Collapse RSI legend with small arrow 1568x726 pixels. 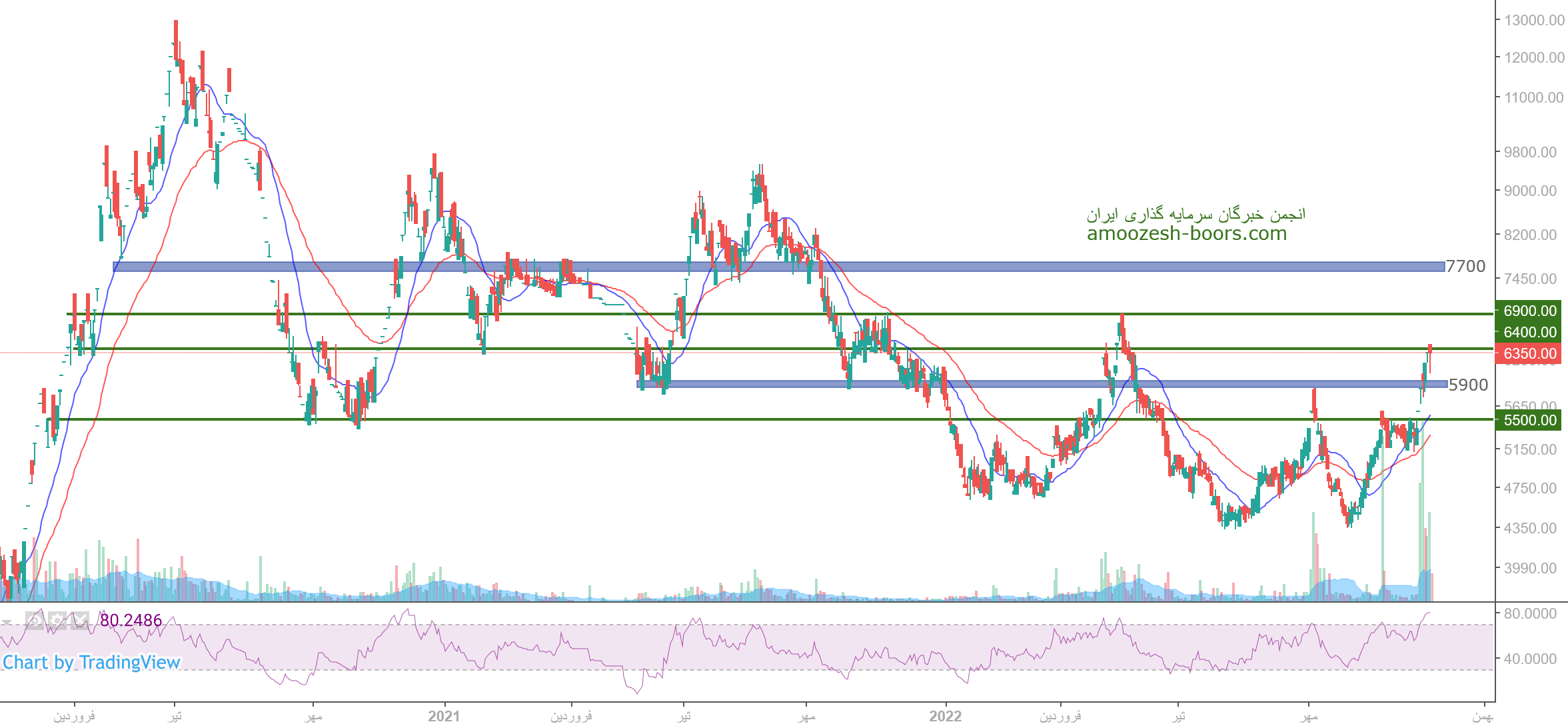point(7,623)
